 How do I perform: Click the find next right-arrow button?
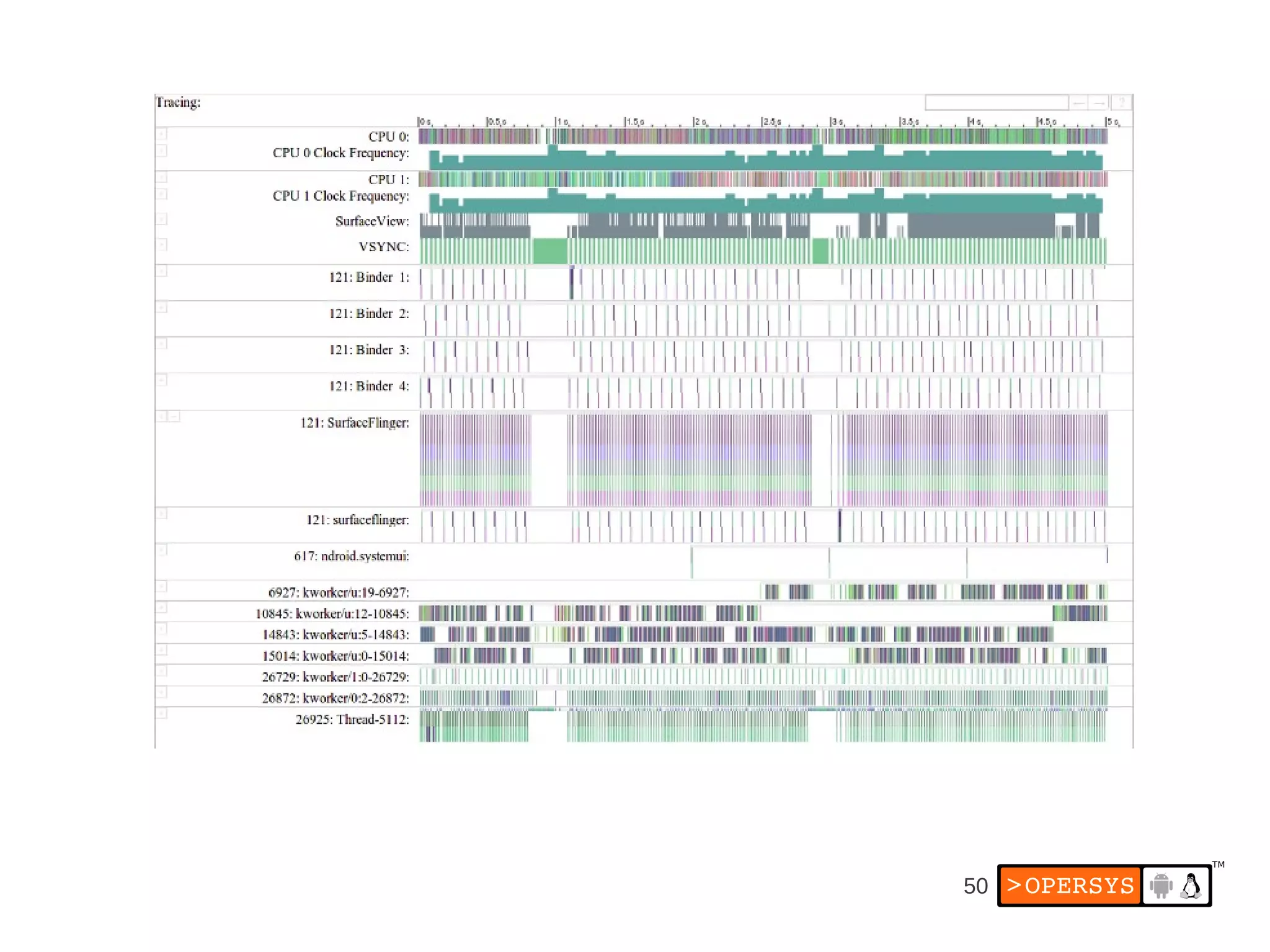click(1099, 103)
